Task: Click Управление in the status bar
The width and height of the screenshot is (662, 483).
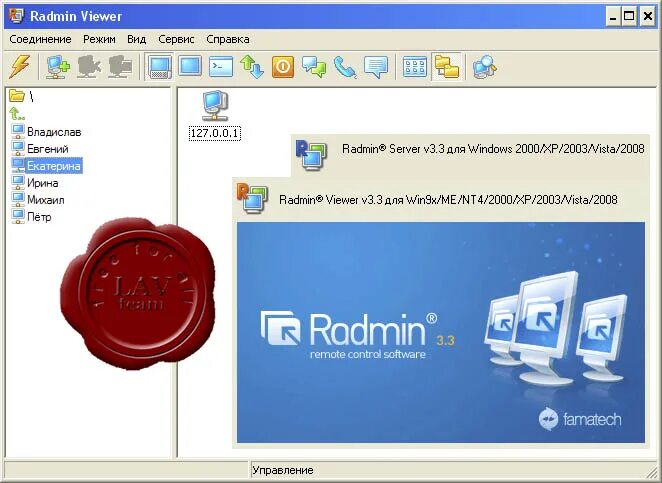Action: [283, 470]
